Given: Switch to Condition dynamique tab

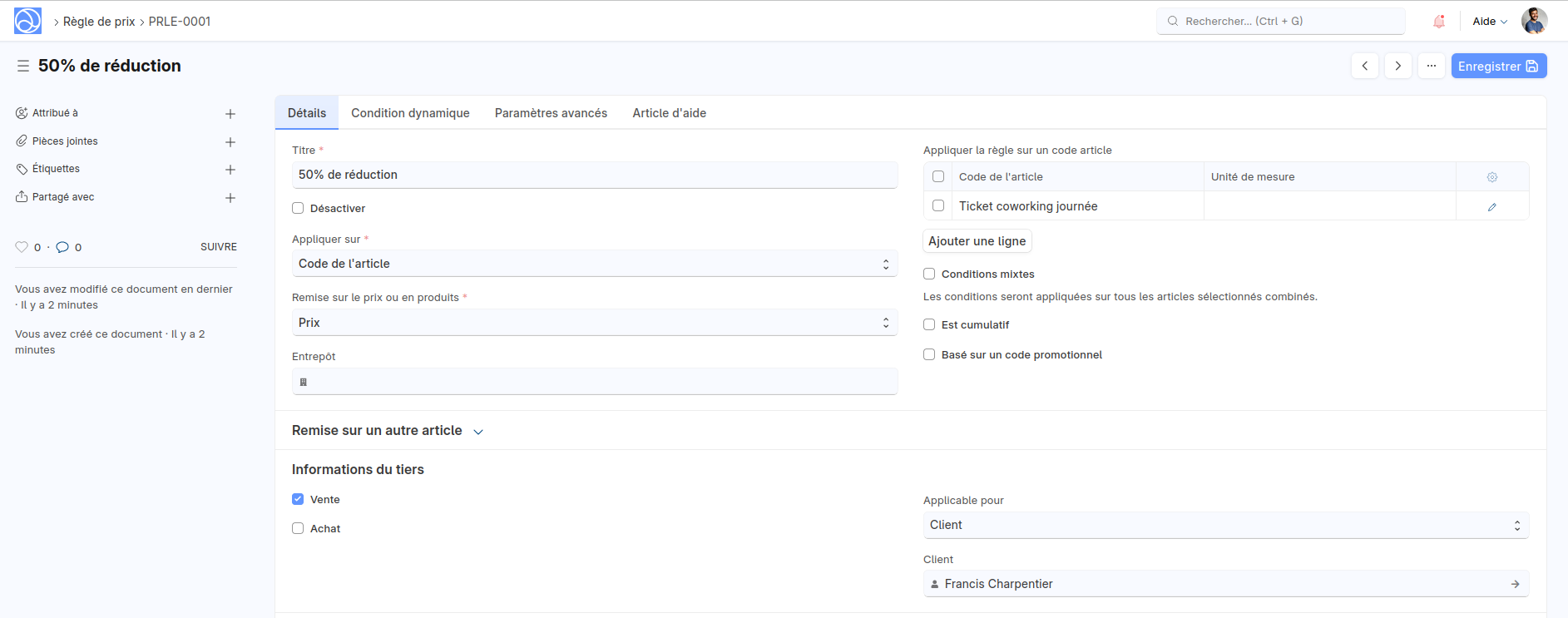Looking at the screenshot, I should coord(410,113).
